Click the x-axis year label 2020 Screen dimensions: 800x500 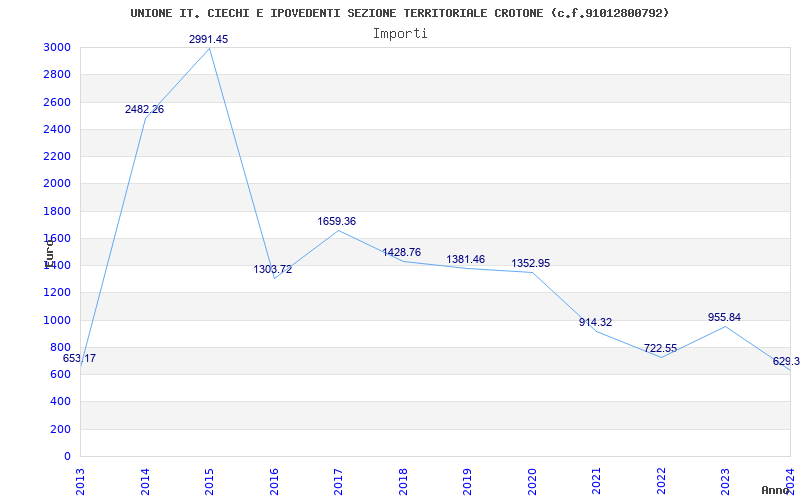point(532,481)
